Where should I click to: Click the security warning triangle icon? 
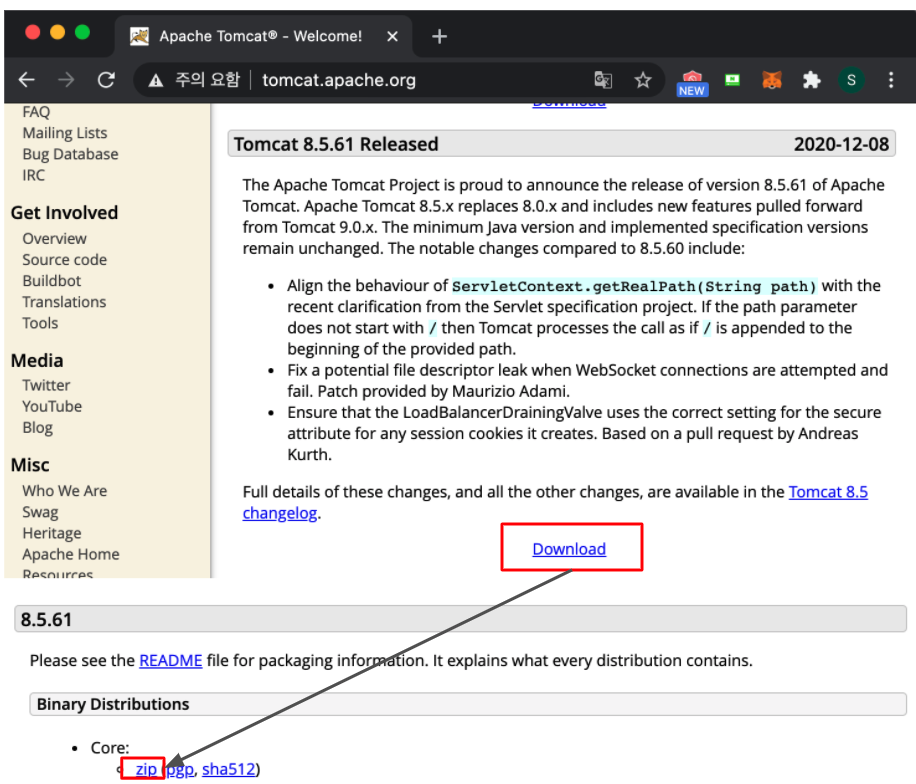(155, 80)
